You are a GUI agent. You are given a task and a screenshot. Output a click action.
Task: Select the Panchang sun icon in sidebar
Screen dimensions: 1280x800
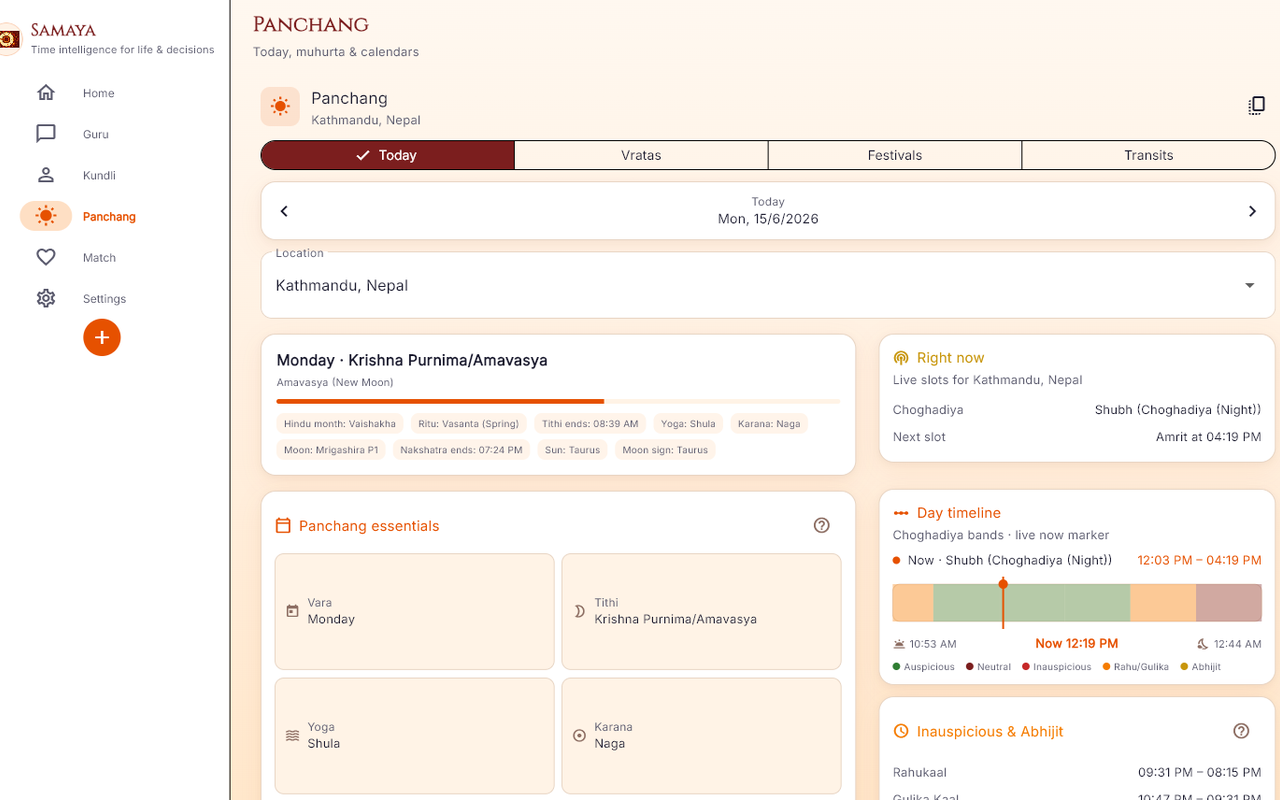click(x=46, y=216)
